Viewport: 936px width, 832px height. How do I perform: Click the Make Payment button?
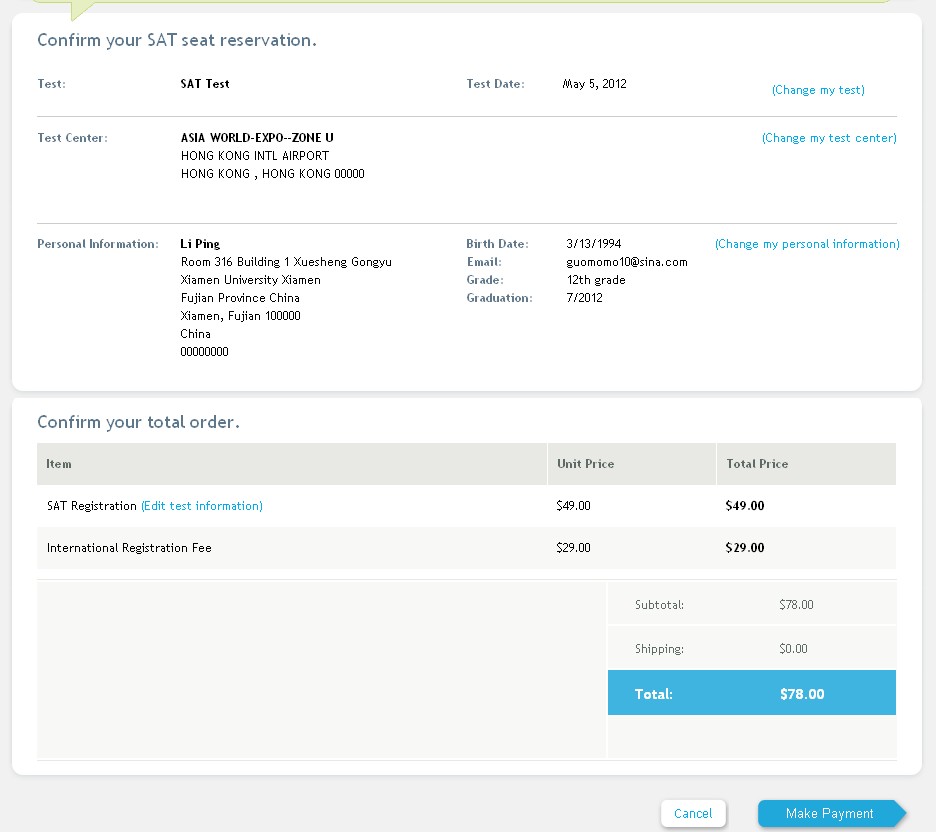tap(829, 813)
